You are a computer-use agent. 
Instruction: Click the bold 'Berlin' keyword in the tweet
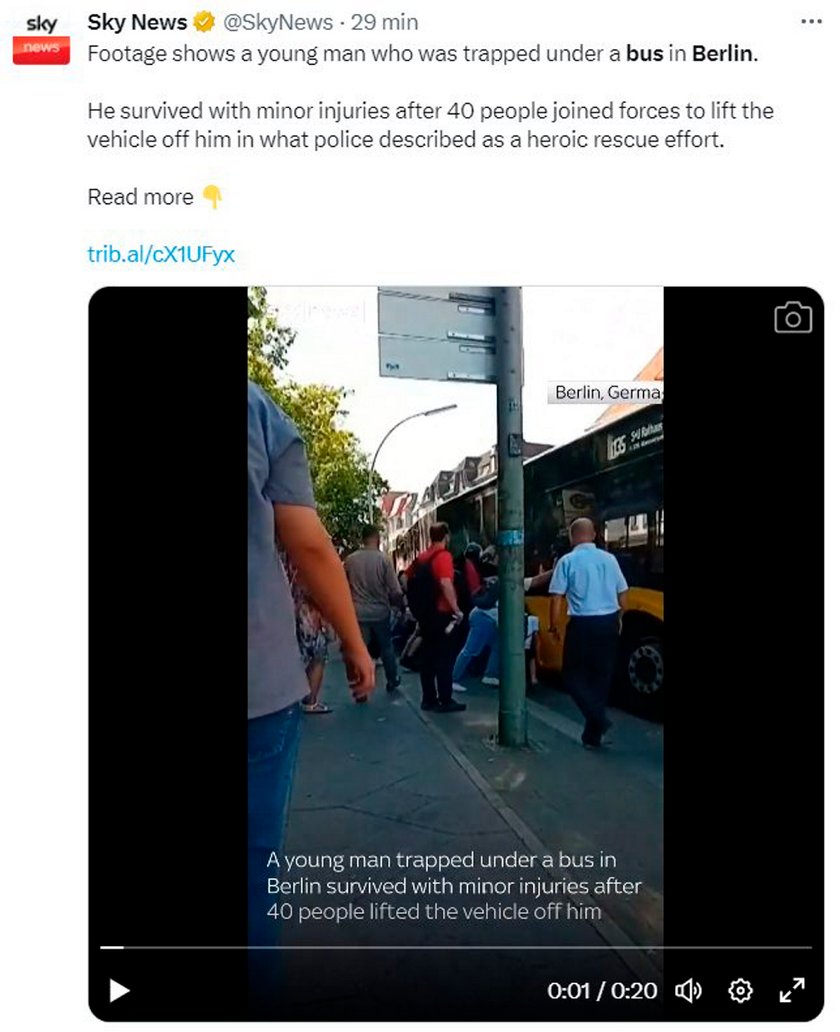(722, 53)
